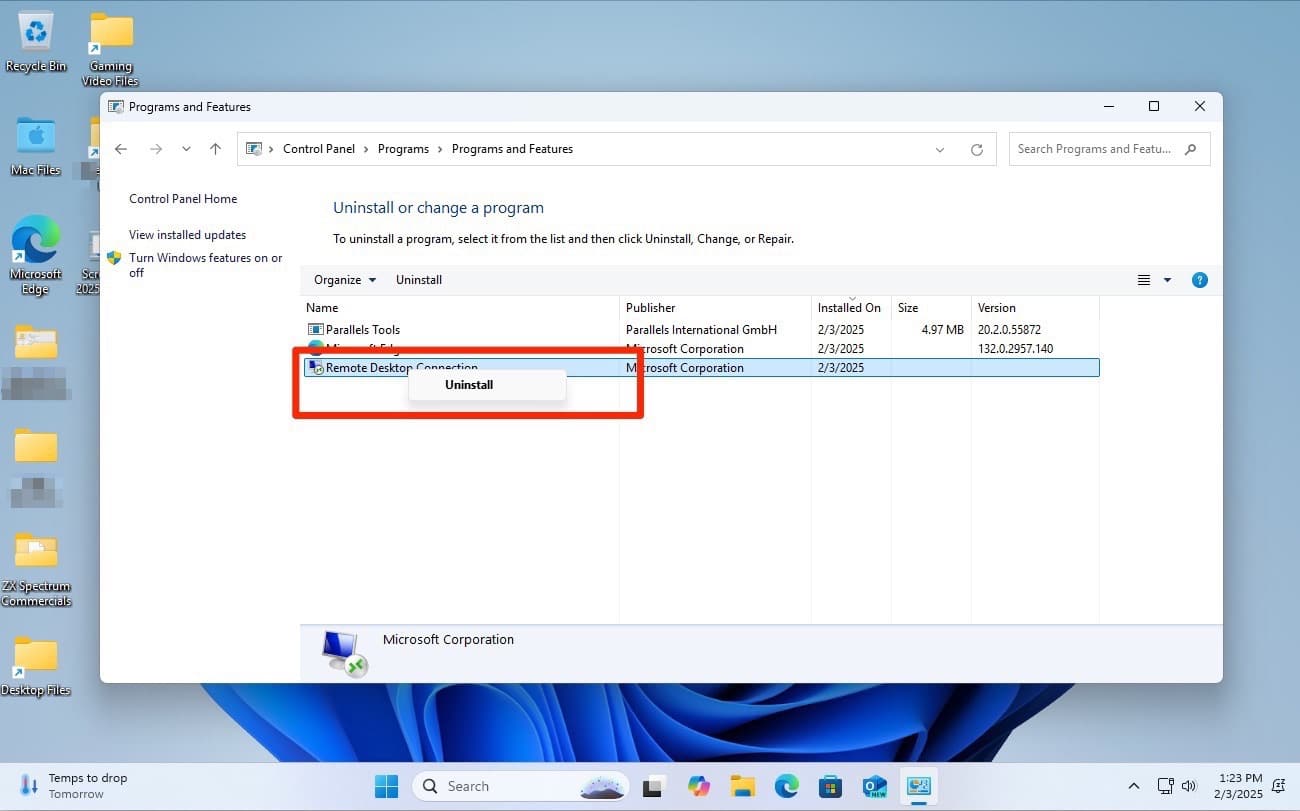Screen dimensions: 1300x811
Task: Expand chevron after Control Panel breadcrumb
Action: pos(366,149)
